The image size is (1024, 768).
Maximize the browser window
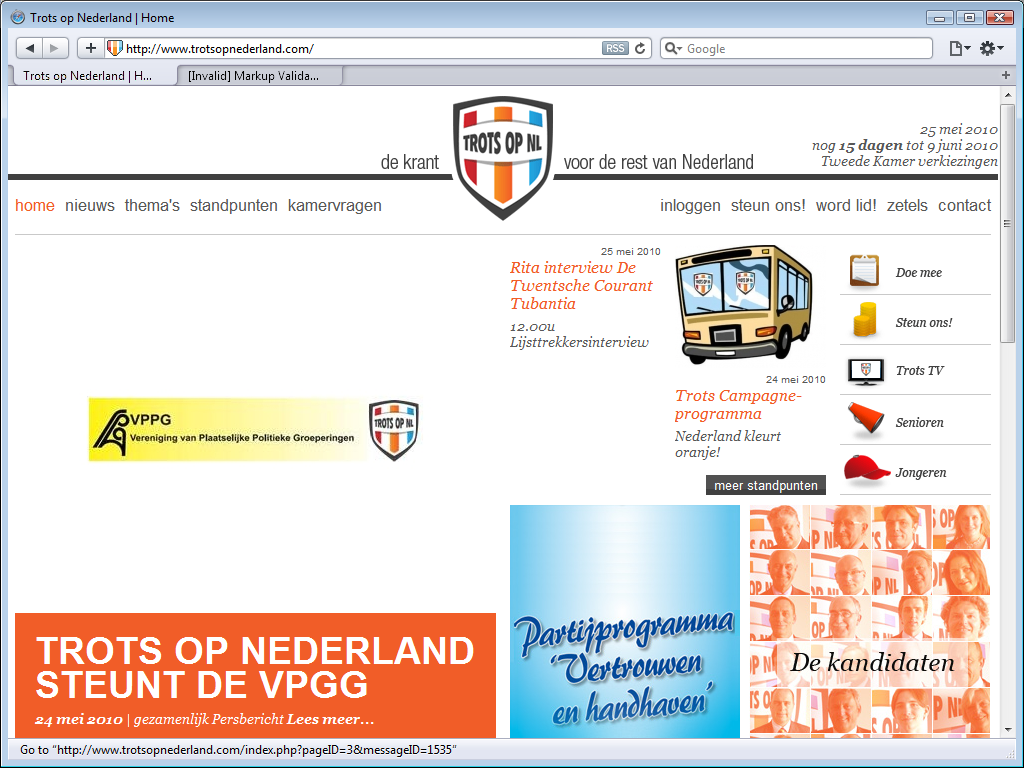tap(969, 18)
